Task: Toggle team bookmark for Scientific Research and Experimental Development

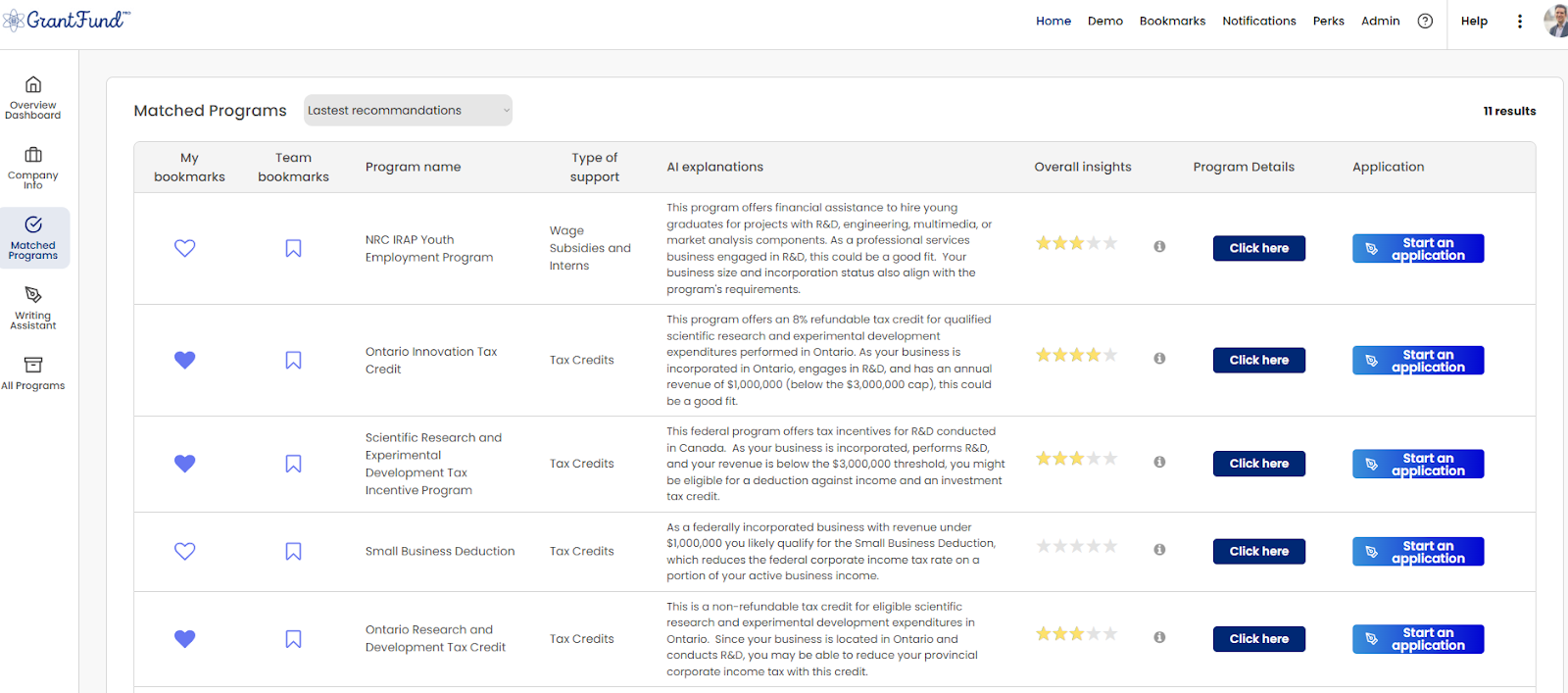Action: tap(293, 464)
